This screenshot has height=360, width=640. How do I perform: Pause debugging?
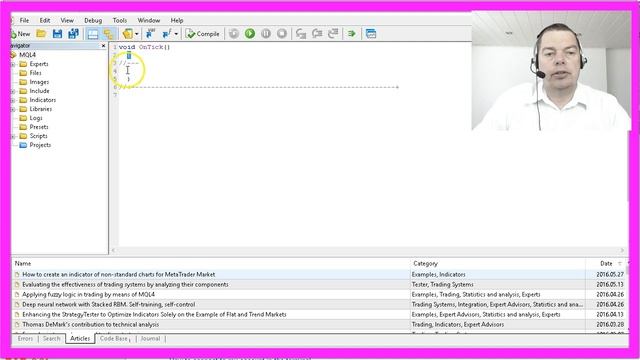pos(266,34)
